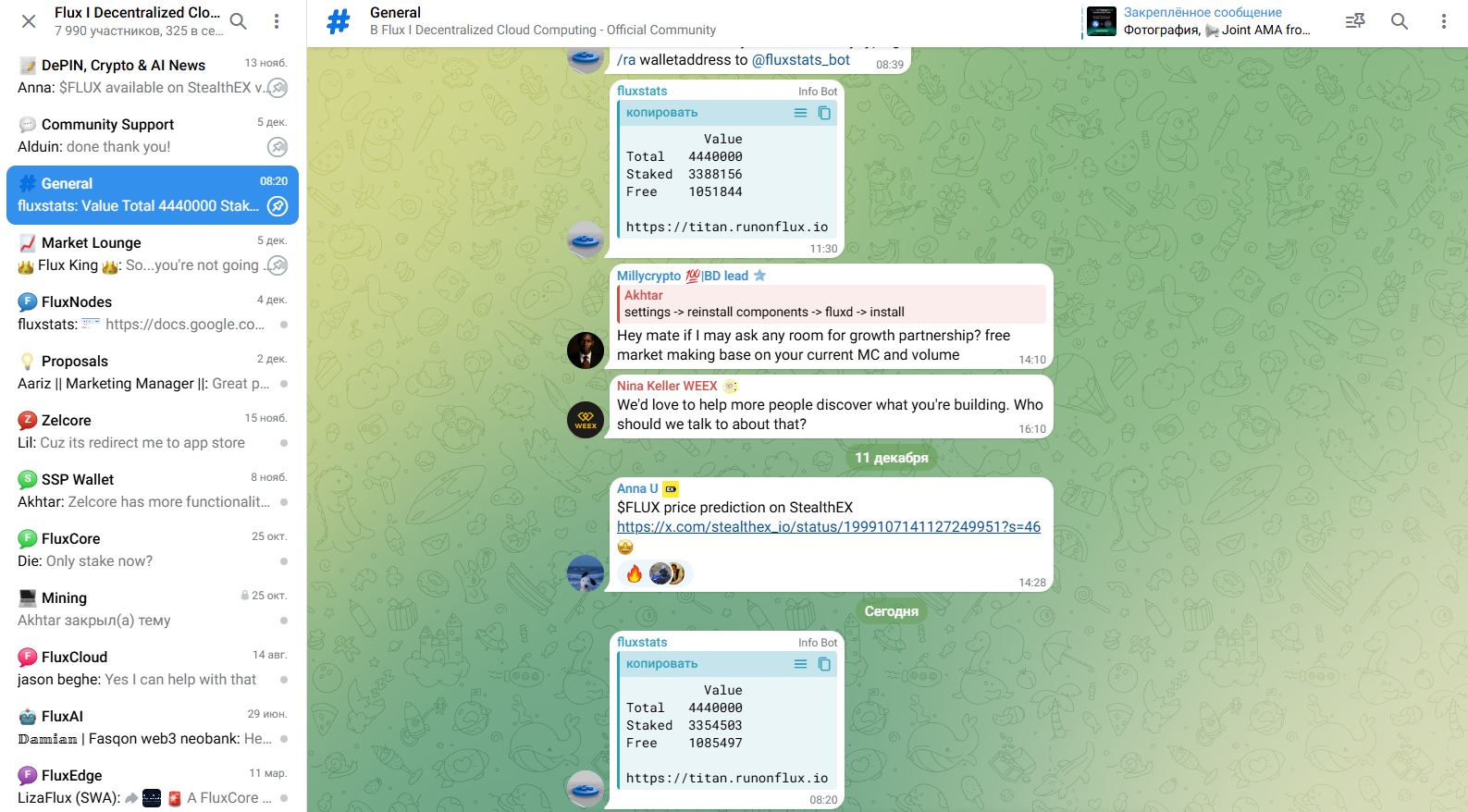Click Millycrypto's profile avatar
1468x812 pixels.
point(585,351)
